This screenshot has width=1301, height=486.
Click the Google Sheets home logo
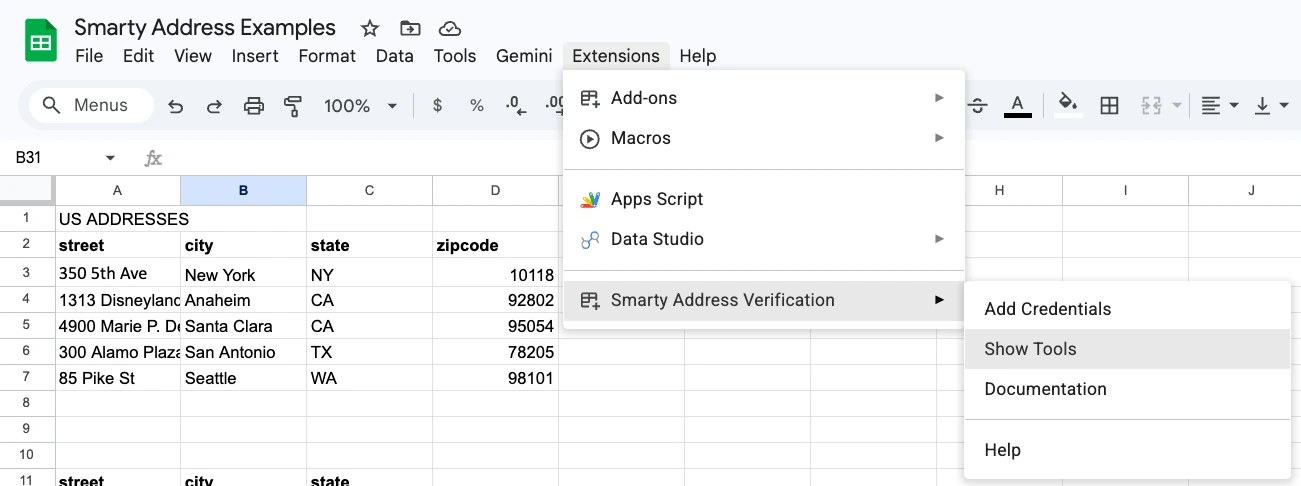tap(41, 42)
